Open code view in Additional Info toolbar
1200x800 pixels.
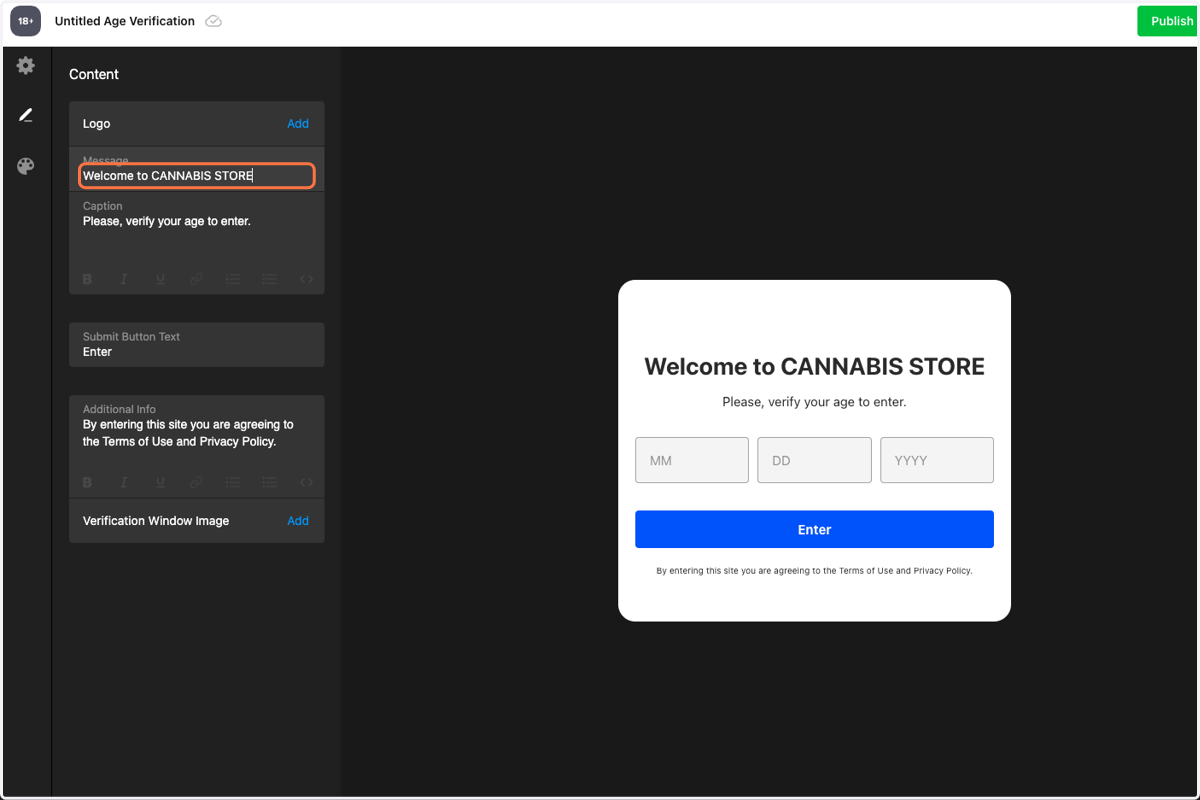pyautogui.click(x=306, y=482)
